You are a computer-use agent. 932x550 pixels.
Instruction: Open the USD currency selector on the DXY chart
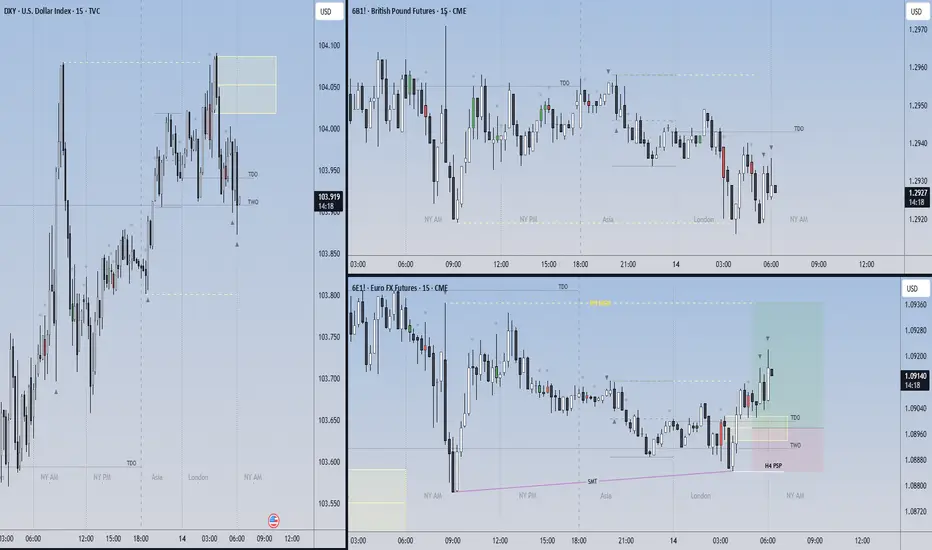[x=328, y=12]
